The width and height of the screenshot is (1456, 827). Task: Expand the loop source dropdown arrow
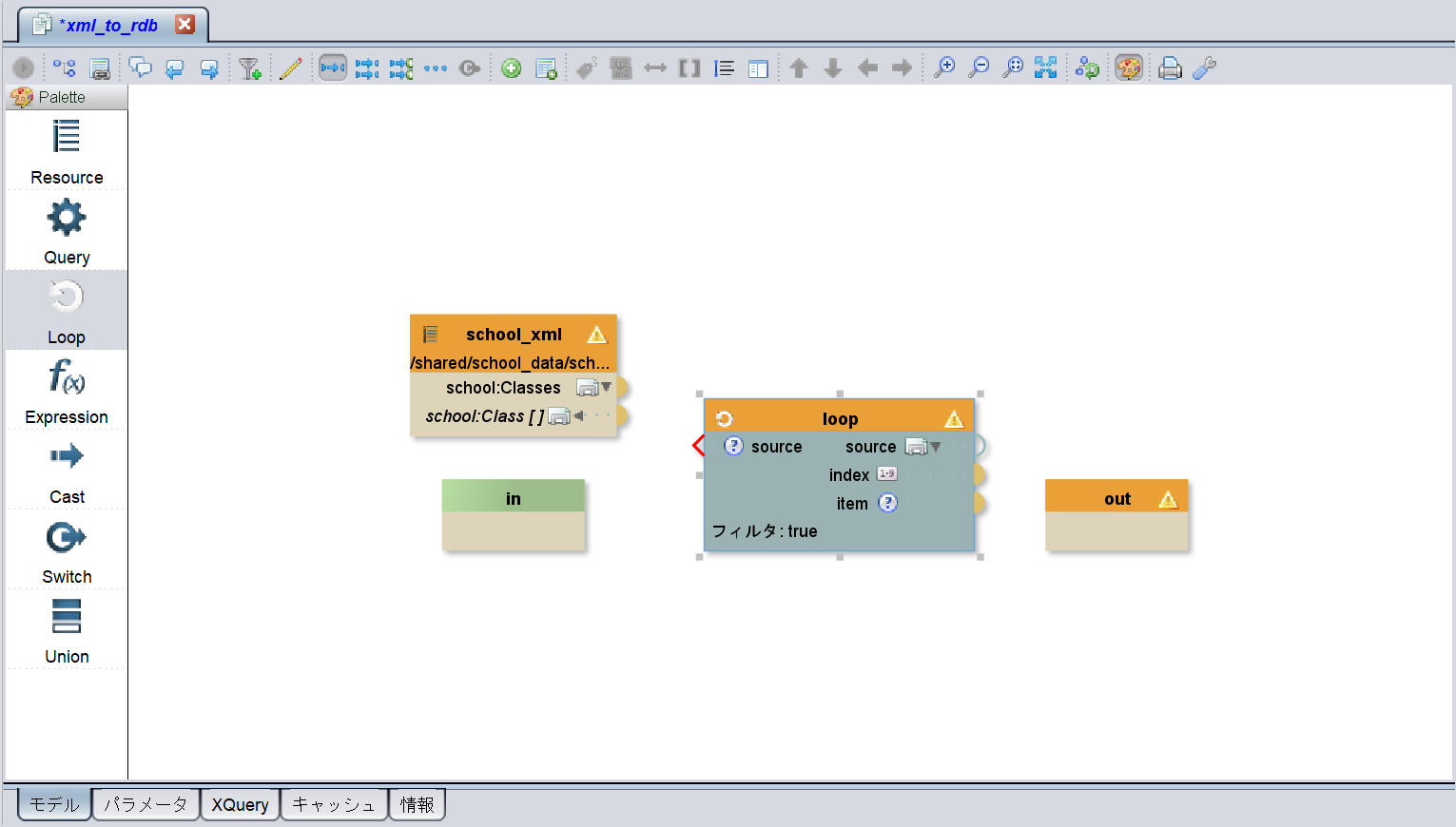tap(935, 446)
